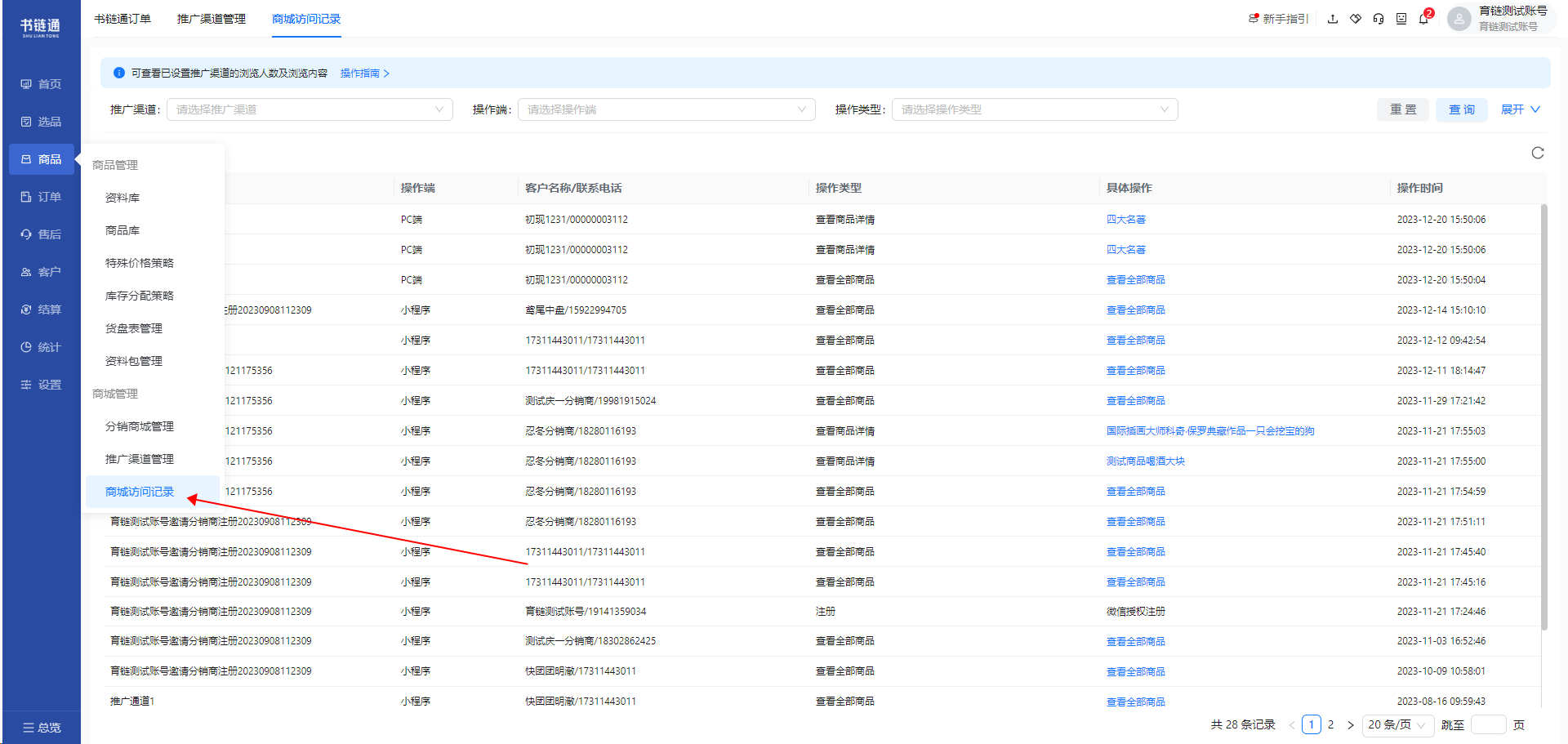Click the info icon in the blue banner
This screenshot has width=1568, height=744.
[119, 73]
